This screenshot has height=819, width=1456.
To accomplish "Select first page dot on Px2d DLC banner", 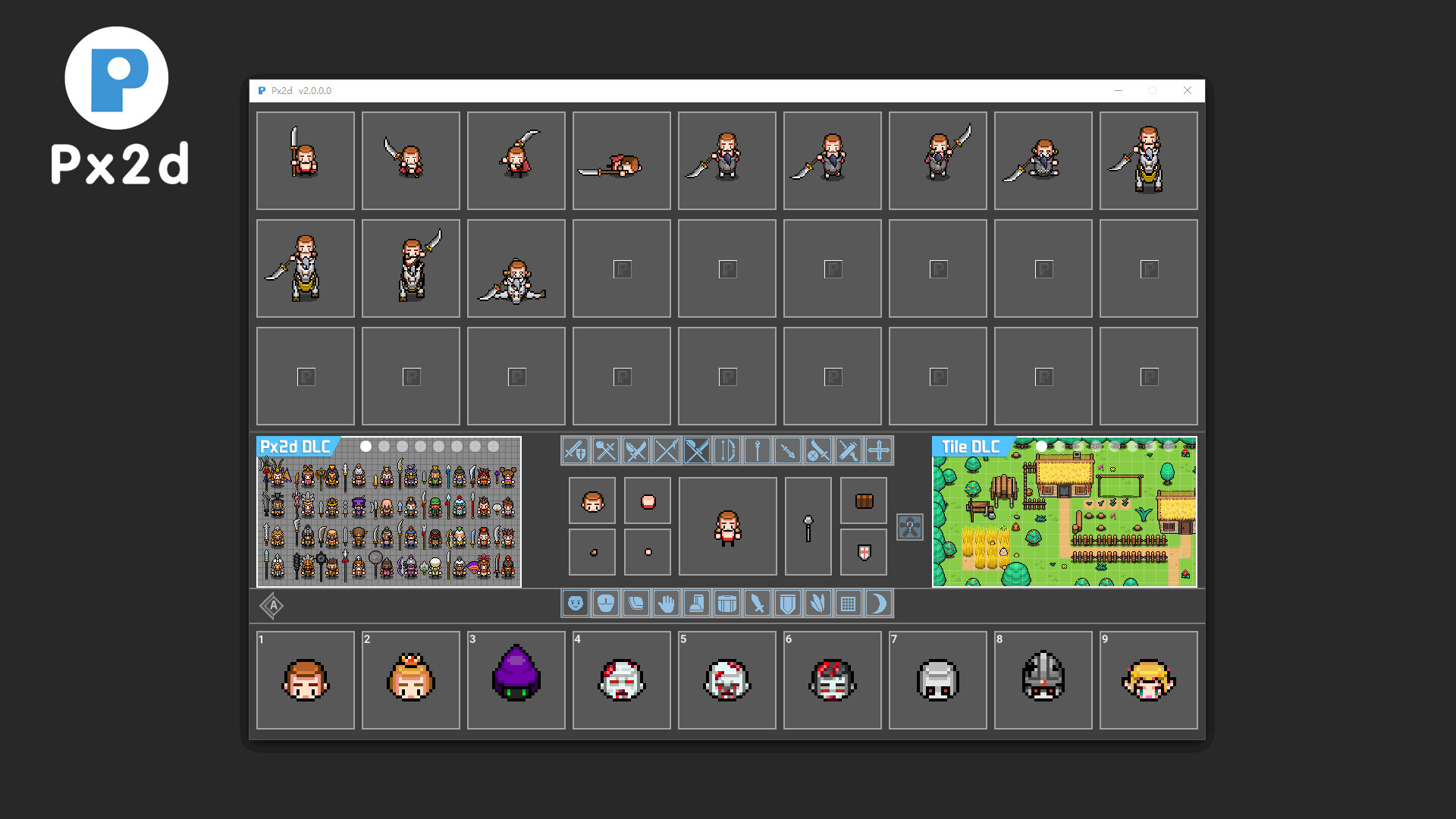I will [x=366, y=447].
